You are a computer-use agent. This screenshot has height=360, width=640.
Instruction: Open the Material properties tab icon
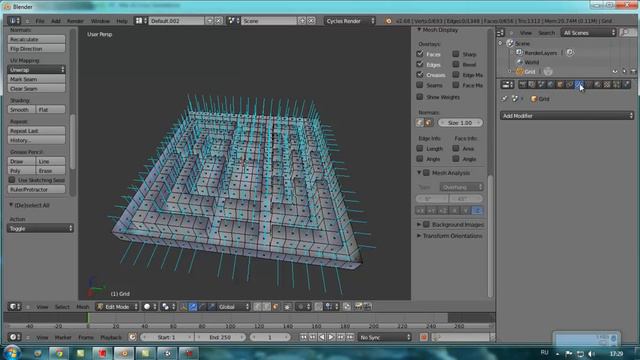[598, 84]
